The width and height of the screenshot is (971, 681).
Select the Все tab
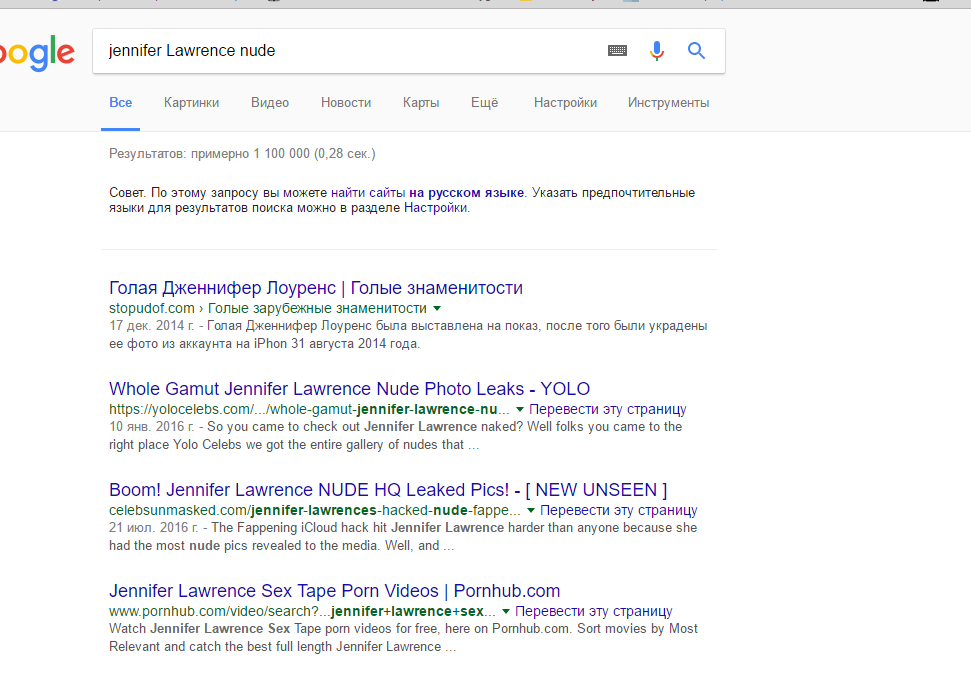tap(120, 102)
